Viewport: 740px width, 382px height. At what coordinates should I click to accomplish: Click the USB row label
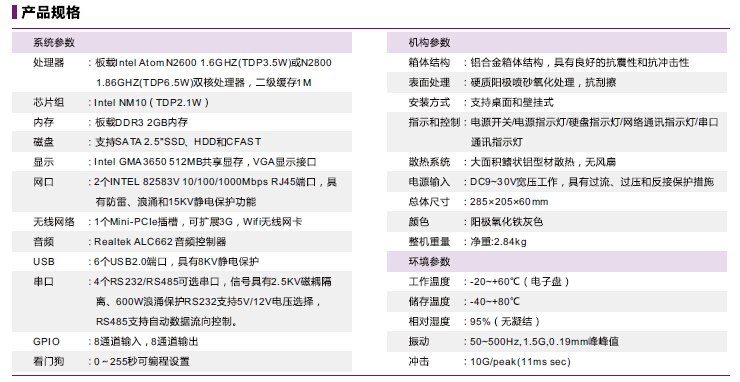44,262
